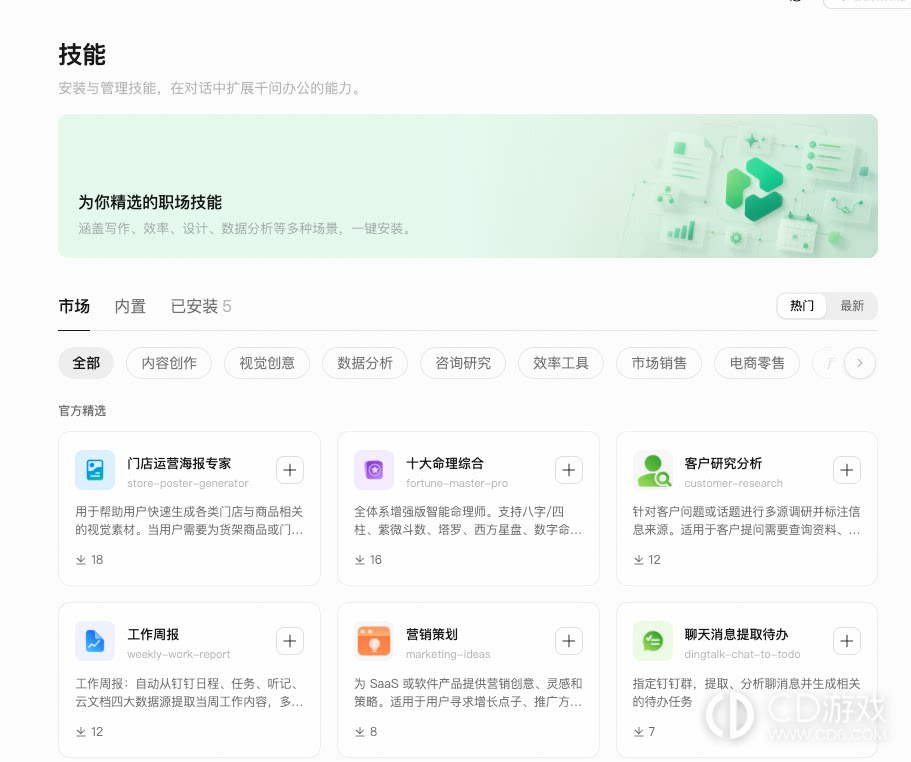Click download count icon for 工作周报

click(81, 732)
